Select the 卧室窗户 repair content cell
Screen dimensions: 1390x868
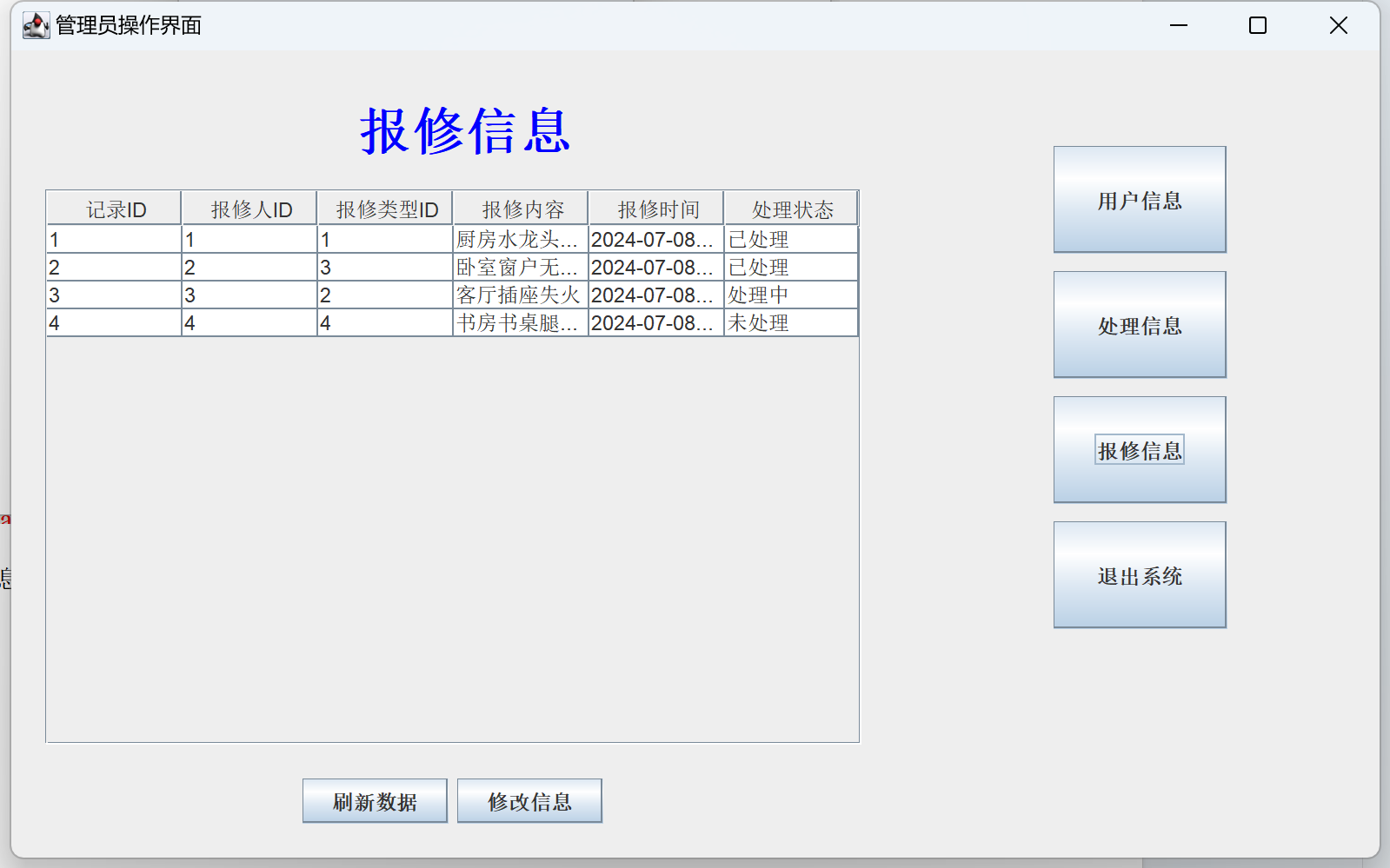[x=520, y=268]
